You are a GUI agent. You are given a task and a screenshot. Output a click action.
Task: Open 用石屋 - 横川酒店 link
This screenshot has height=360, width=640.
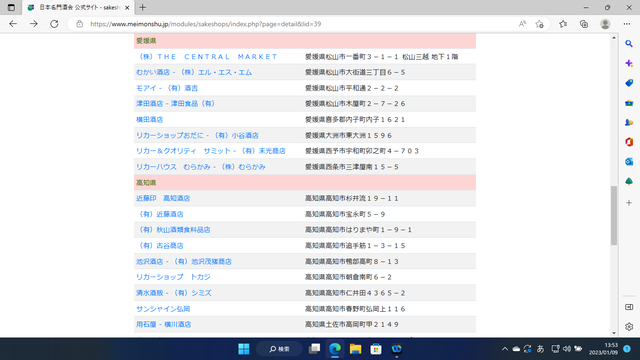[x=163, y=324]
